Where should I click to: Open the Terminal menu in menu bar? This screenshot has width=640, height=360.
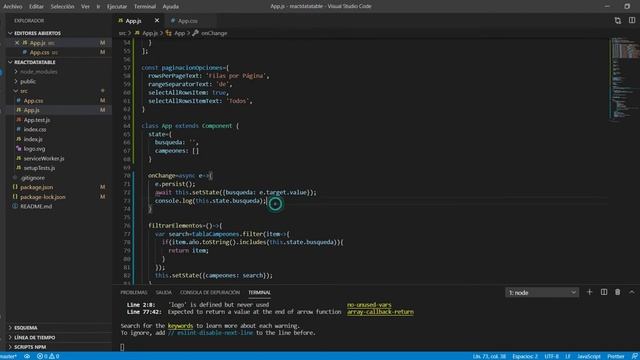point(145,7)
